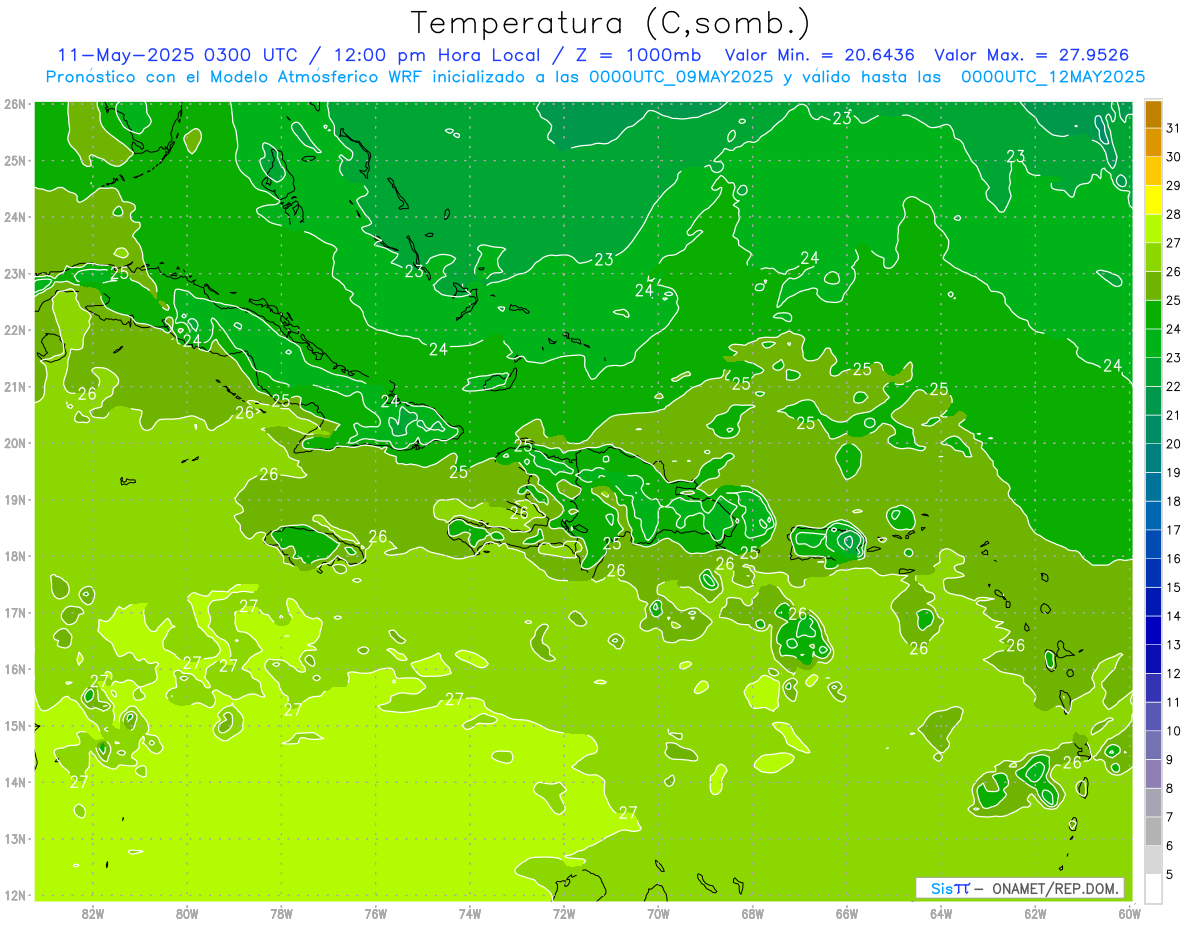Click the '25N' latitude axis label
Viewport: 1200px width, 927px height.
(15, 160)
